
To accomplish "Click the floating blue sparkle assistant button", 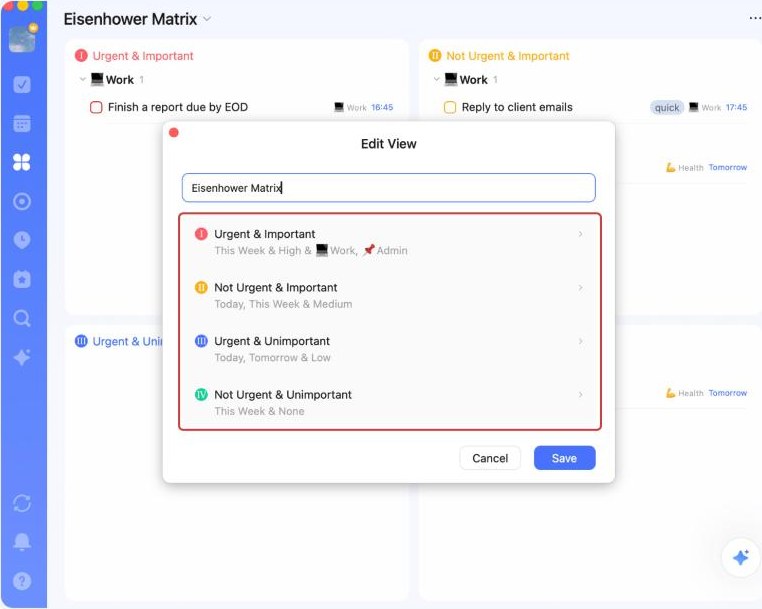I will coord(741,557).
